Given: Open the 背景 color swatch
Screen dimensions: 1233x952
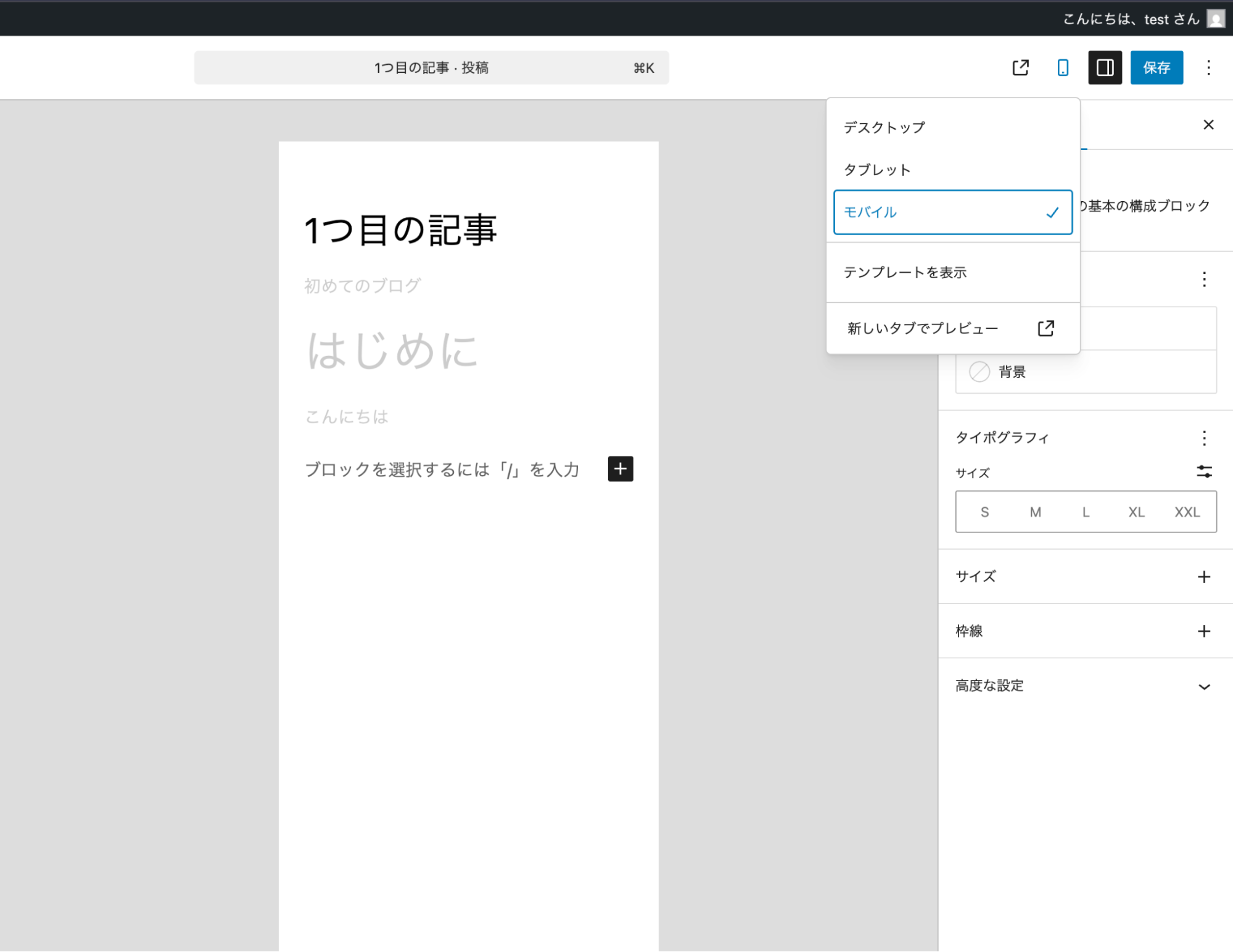Looking at the screenshot, I should pyautogui.click(x=1012, y=372).
